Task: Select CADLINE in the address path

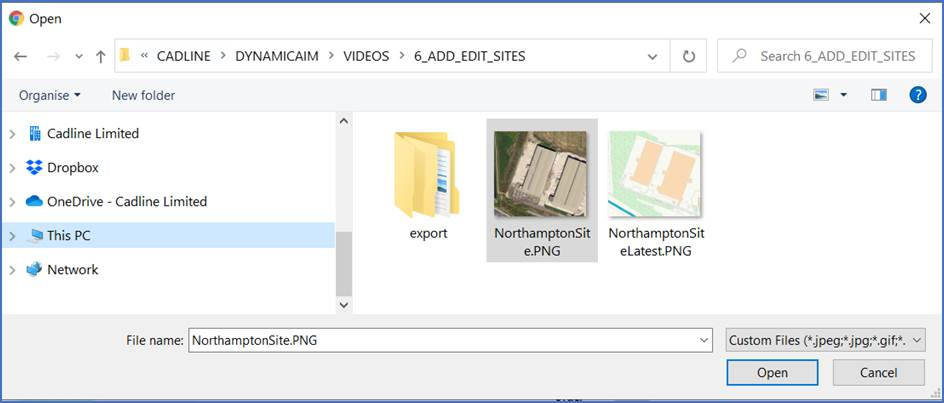Action: pyautogui.click(x=184, y=57)
